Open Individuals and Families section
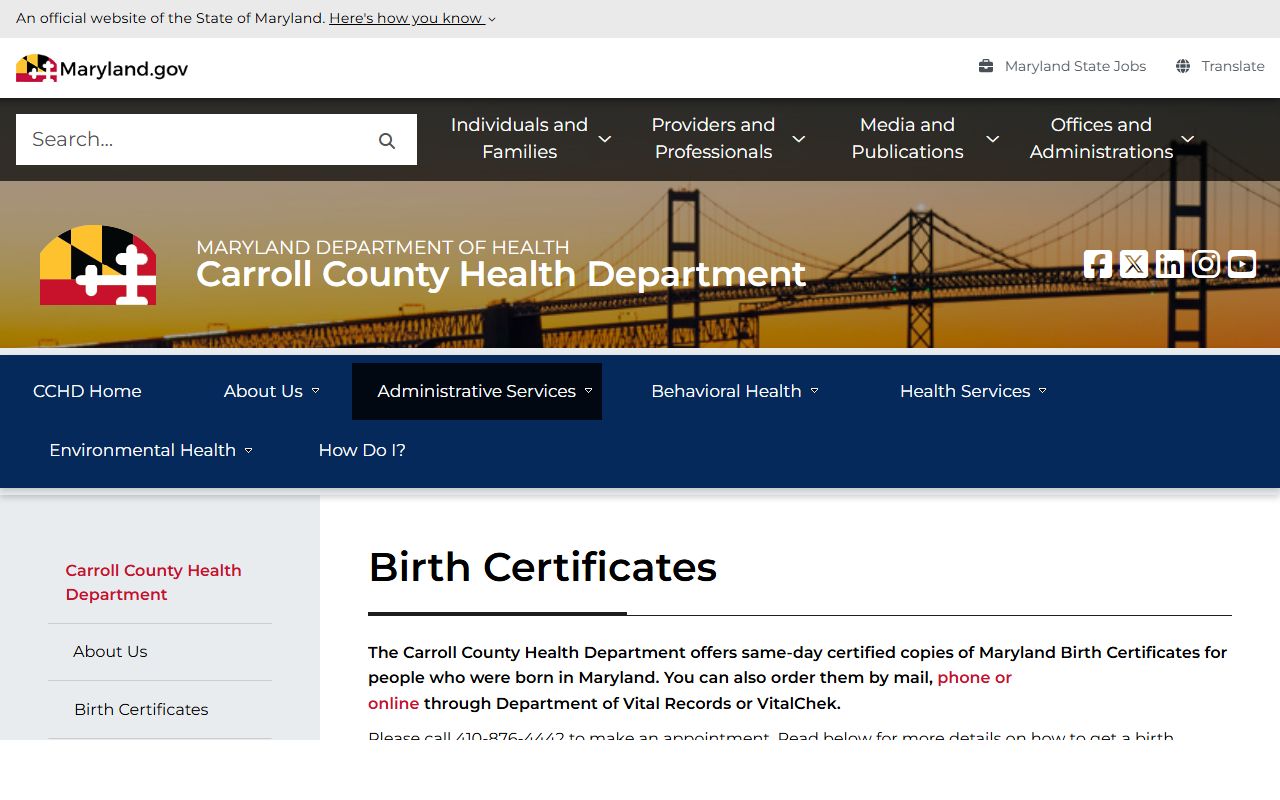Image resolution: width=1280 pixels, height=800 pixels. 519,139
